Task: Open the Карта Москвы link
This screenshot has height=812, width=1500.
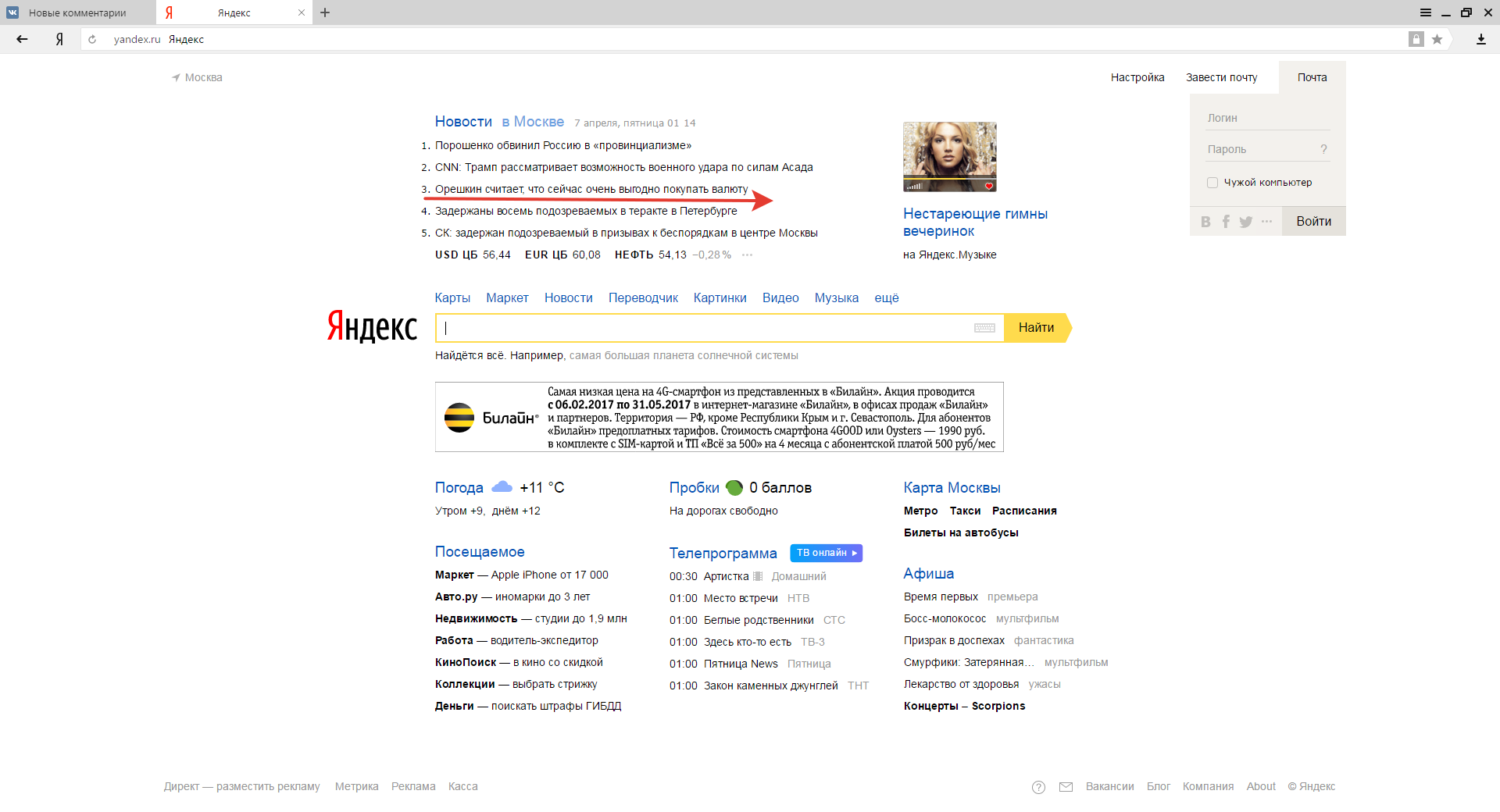Action: (952, 488)
